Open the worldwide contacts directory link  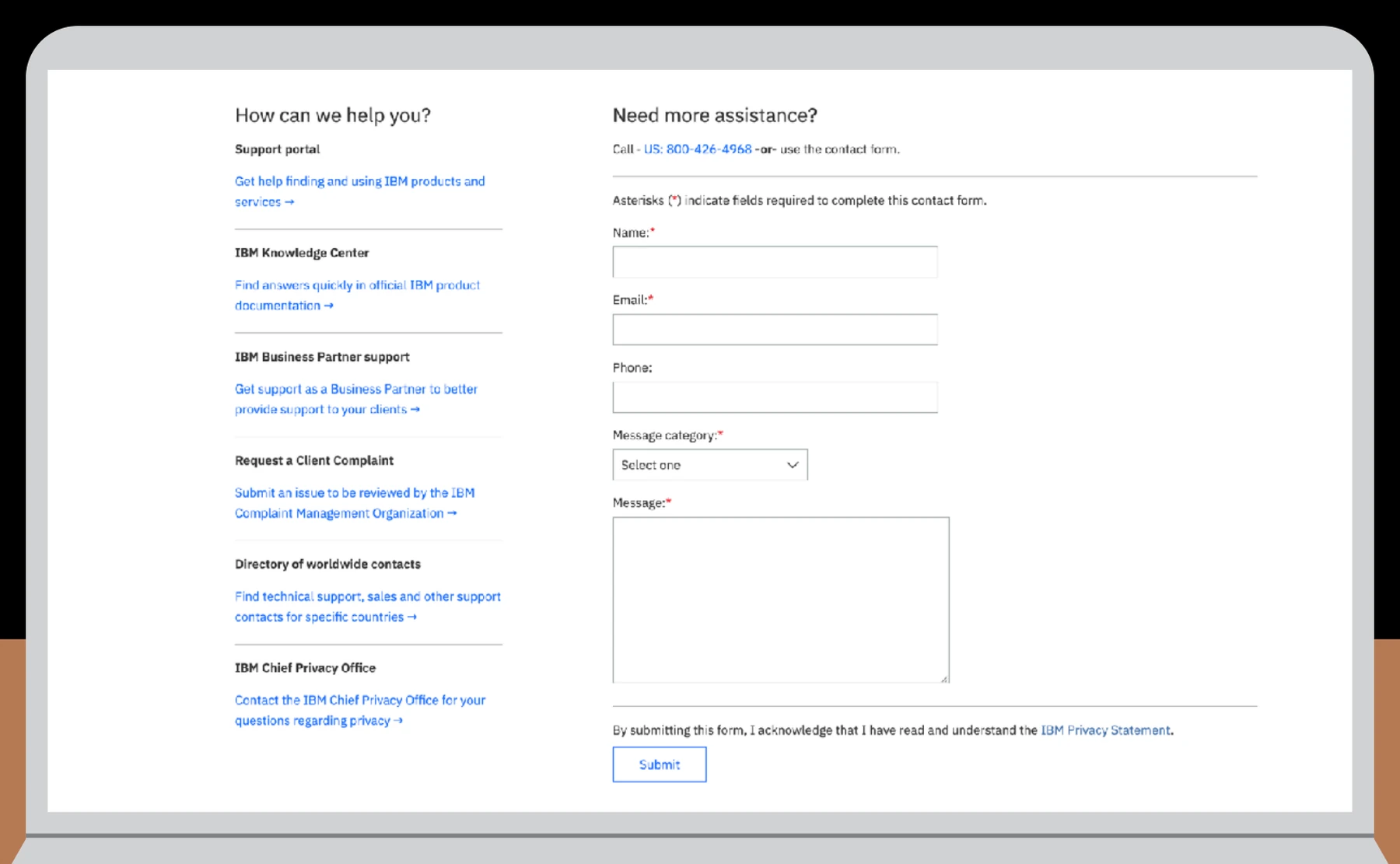click(x=367, y=607)
